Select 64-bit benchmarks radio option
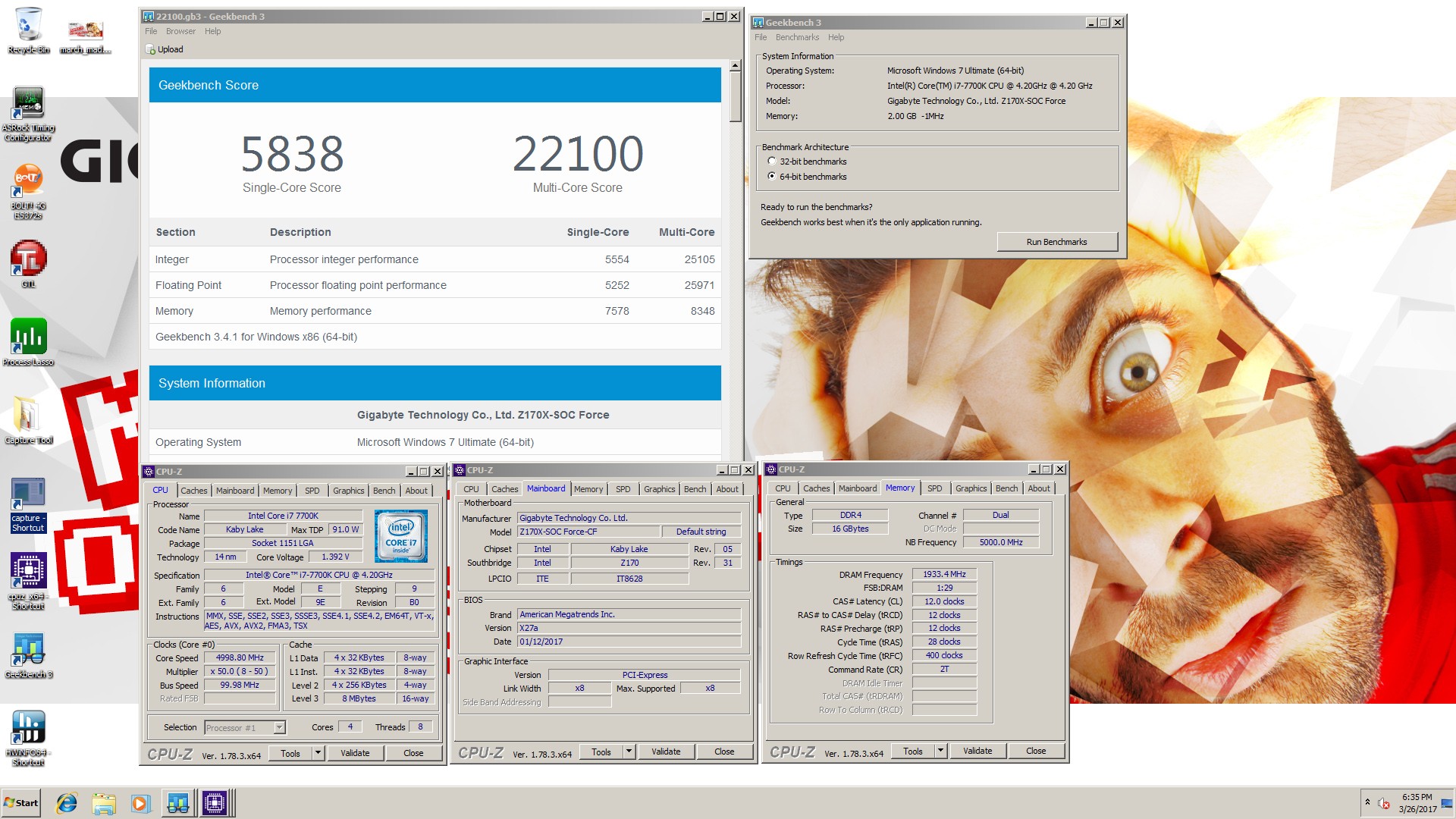This screenshot has width=1456, height=819. pos(772,177)
